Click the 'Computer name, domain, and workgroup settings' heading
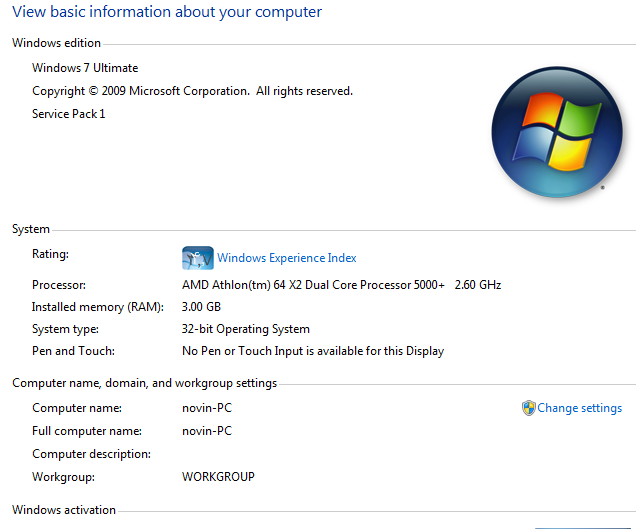Image resolution: width=639 pixels, height=529 pixels. pyautogui.click(x=145, y=383)
